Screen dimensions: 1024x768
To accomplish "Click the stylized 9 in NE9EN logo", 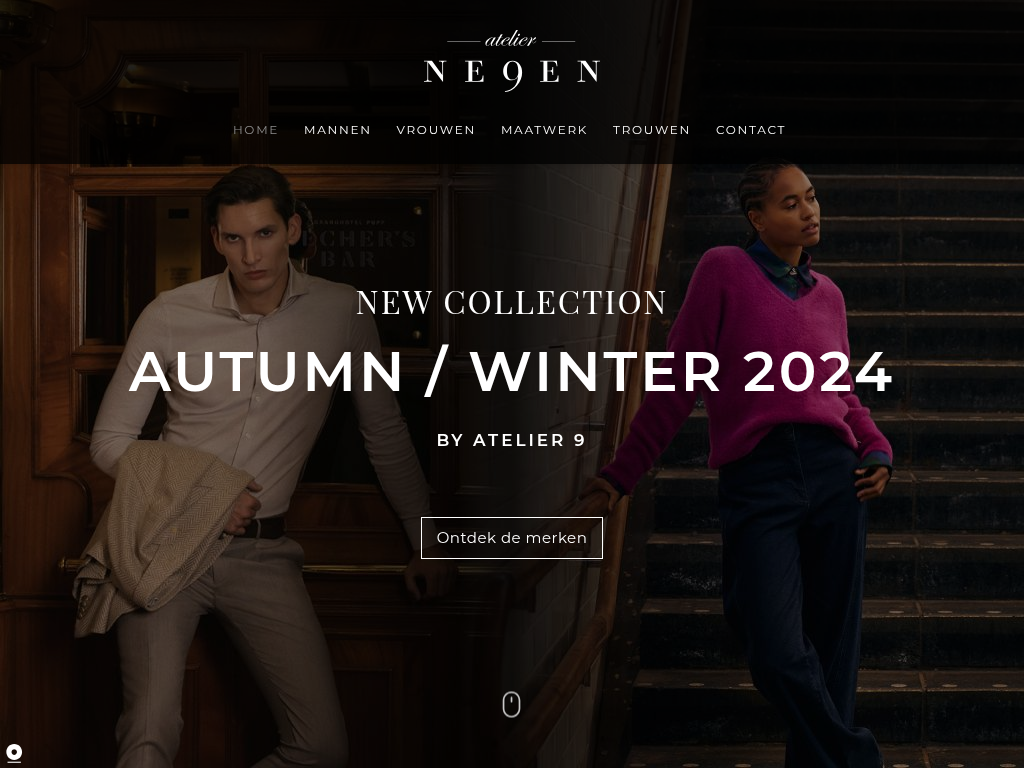I will (x=513, y=74).
